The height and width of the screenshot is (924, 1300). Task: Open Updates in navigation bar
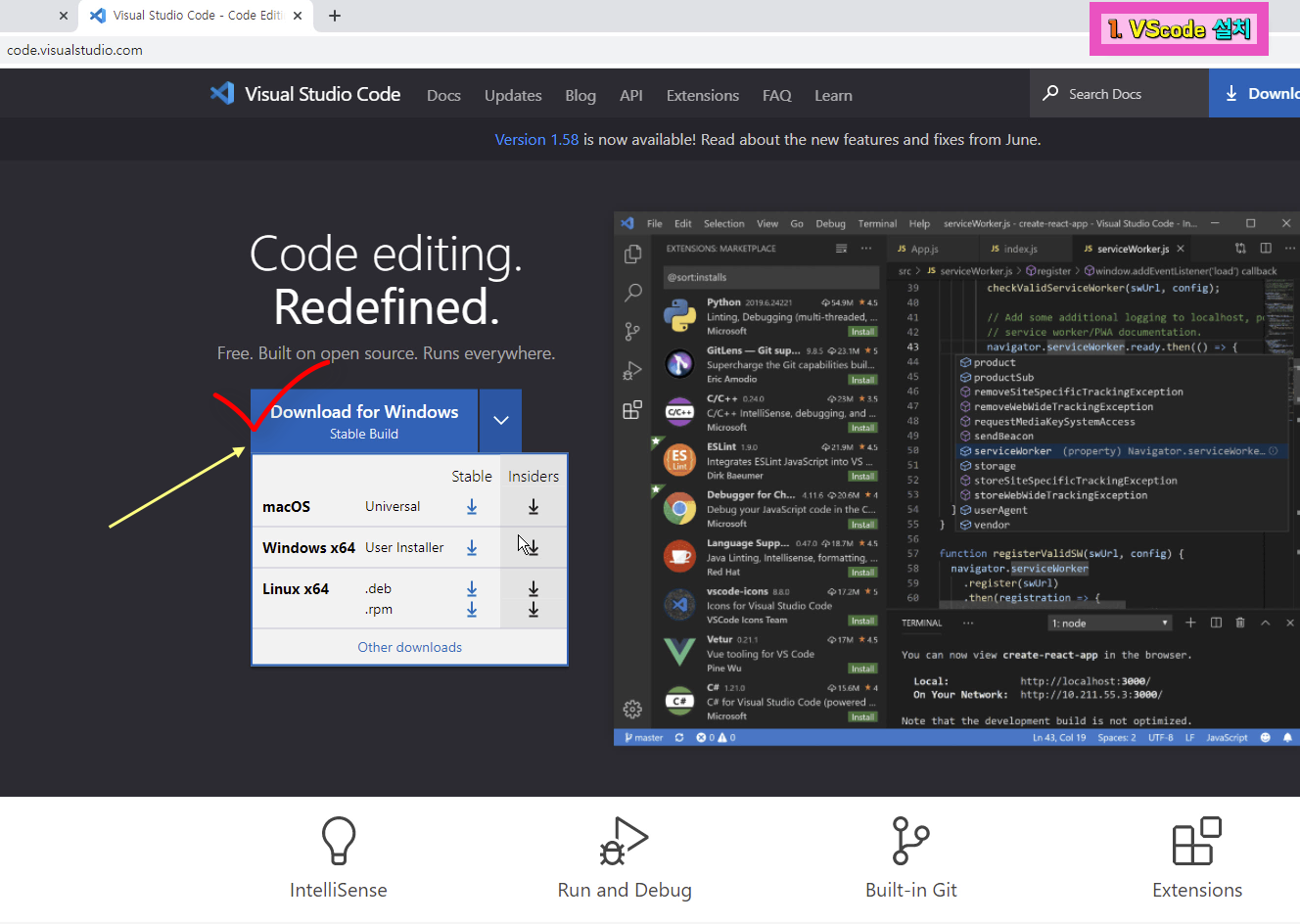point(513,95)
